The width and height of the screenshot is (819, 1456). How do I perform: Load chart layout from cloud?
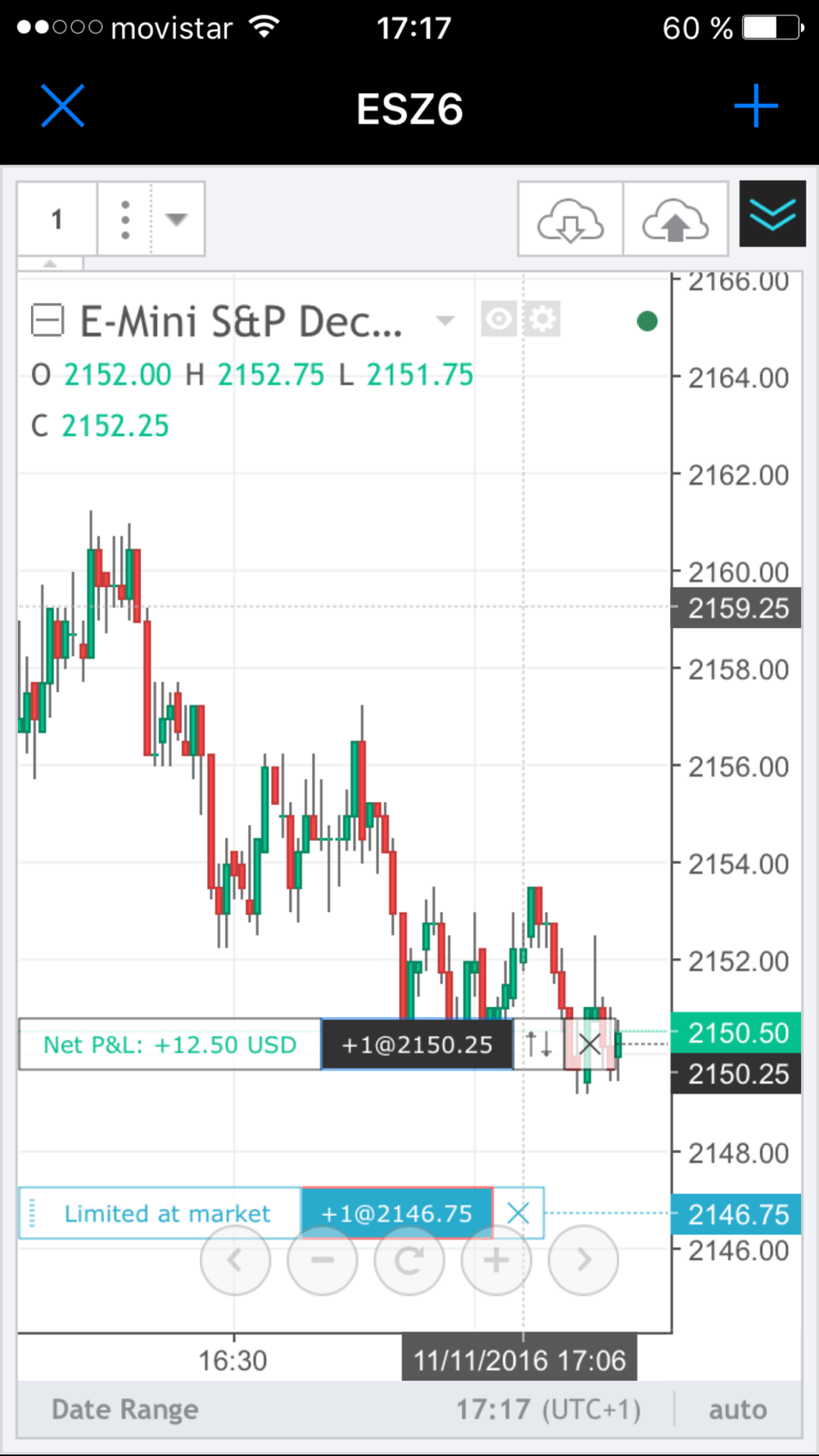570,221
